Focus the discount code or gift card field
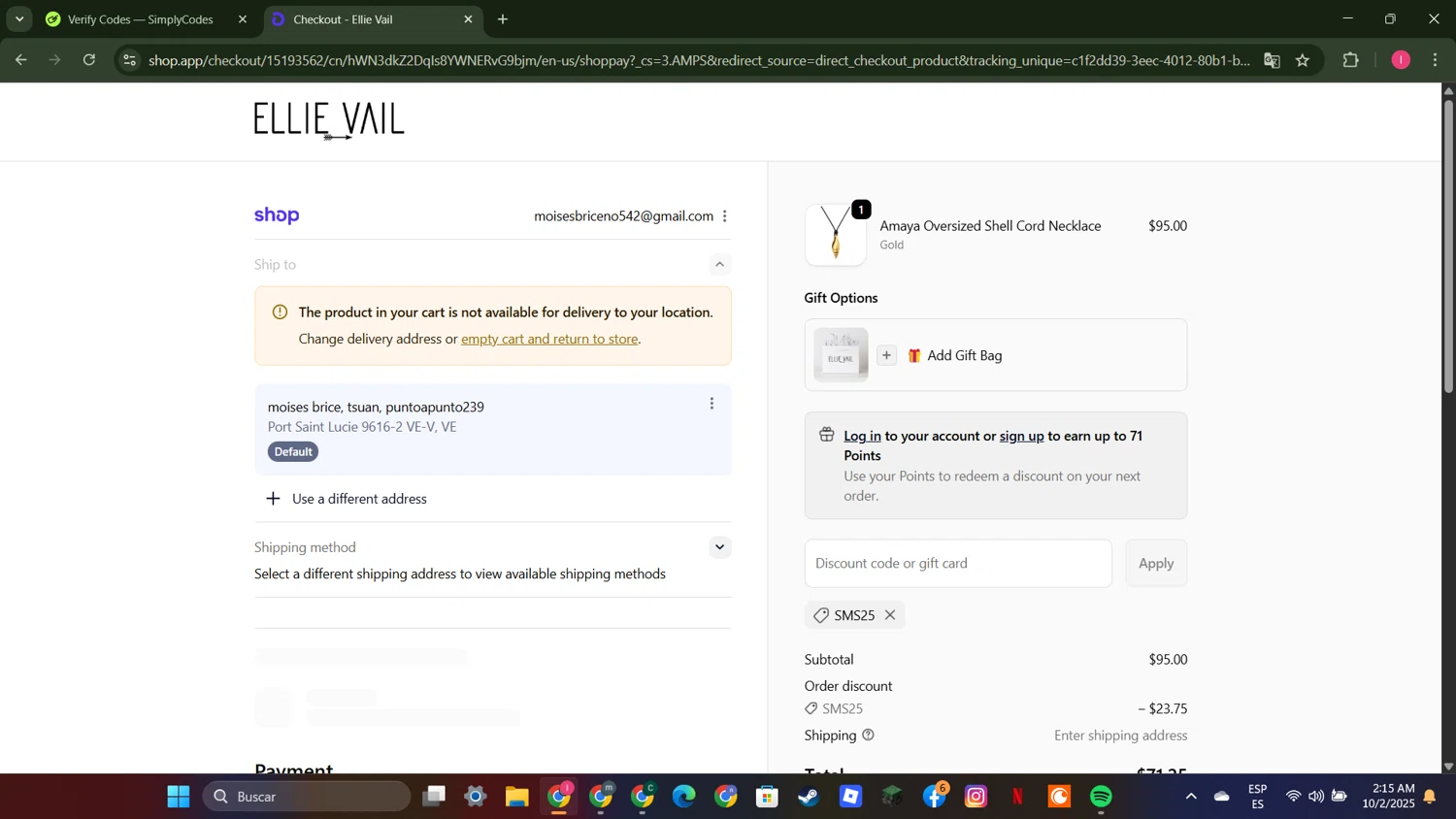The image size is (1456, 819). pos(958,564)
